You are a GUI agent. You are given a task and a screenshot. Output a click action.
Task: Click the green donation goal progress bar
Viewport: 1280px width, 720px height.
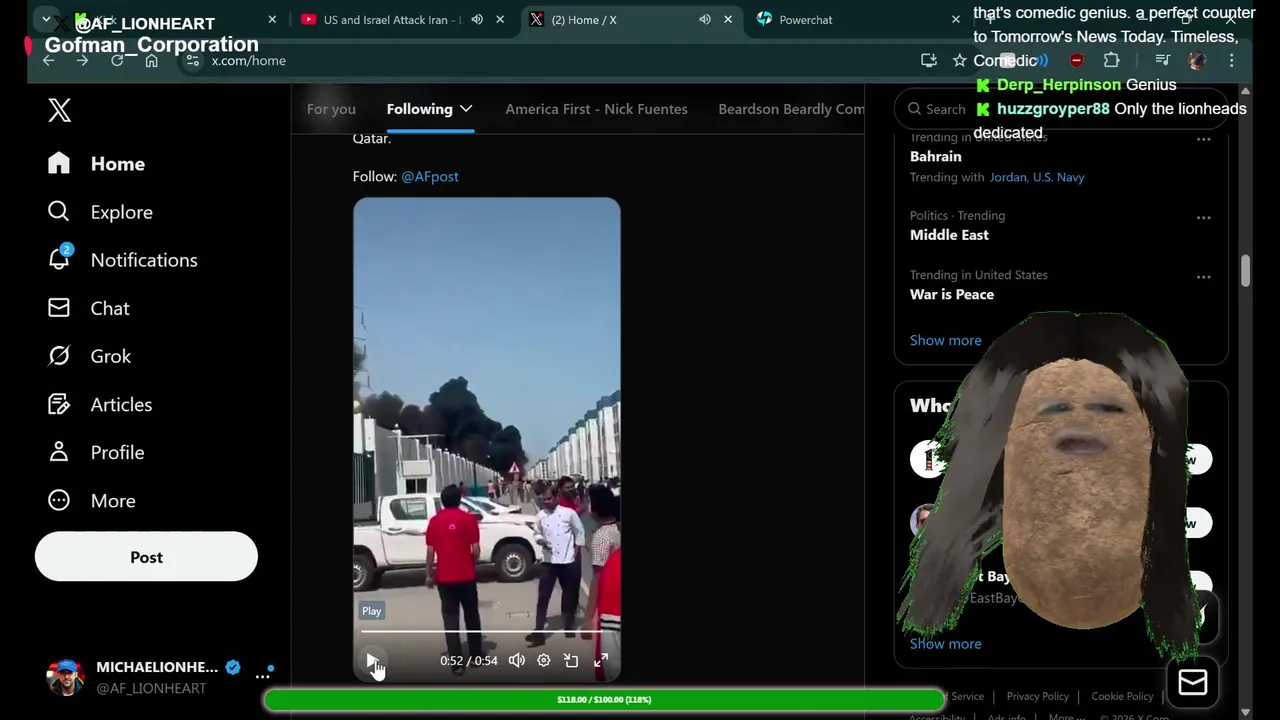[604, 700]
